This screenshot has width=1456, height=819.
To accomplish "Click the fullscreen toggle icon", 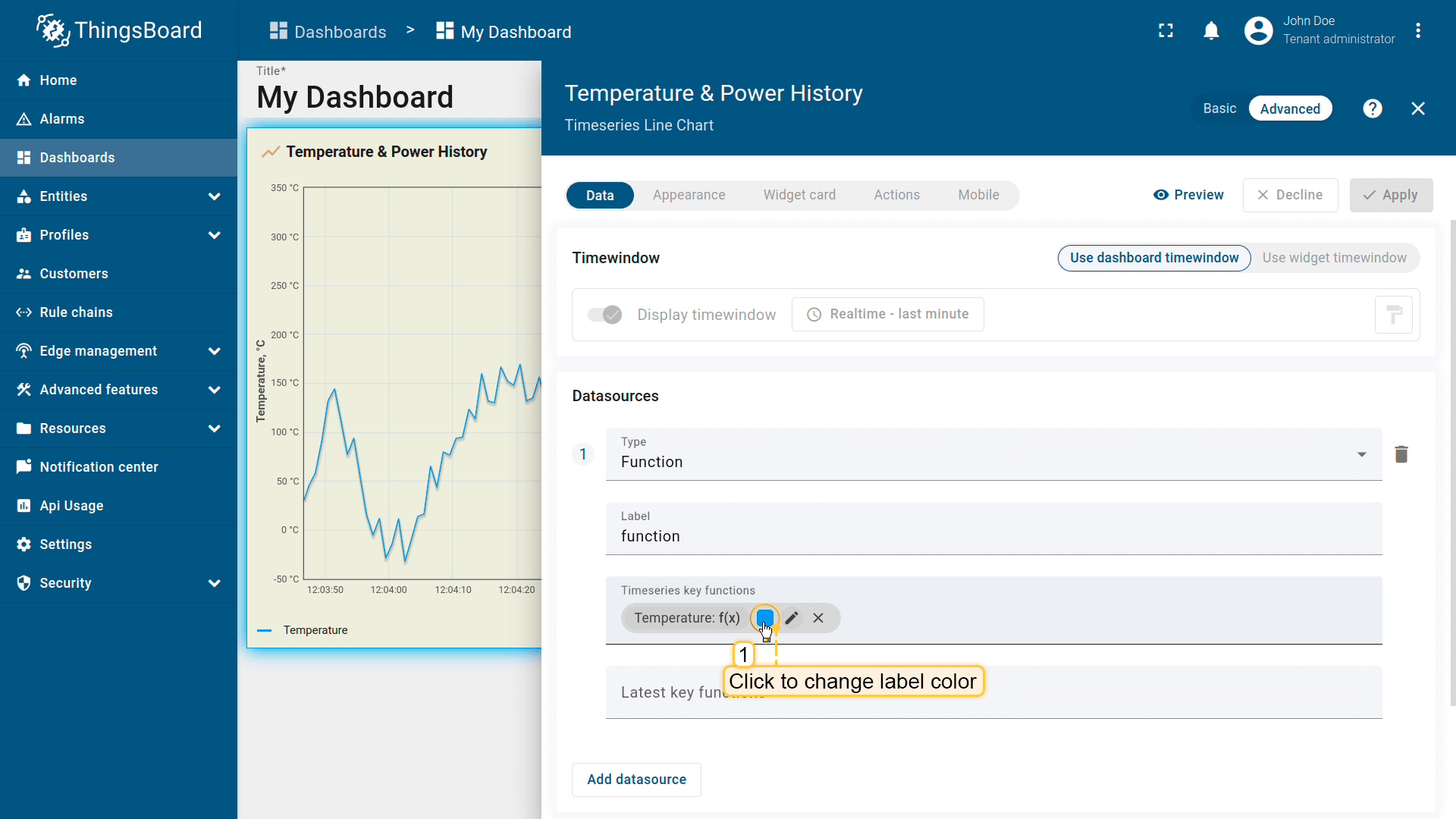I will tap(1166, 30).
